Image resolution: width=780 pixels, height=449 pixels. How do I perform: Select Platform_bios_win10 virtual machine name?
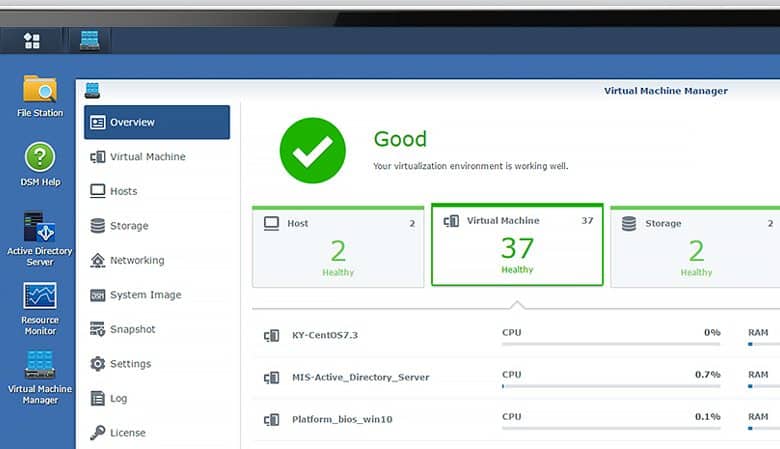click(342, 419)
